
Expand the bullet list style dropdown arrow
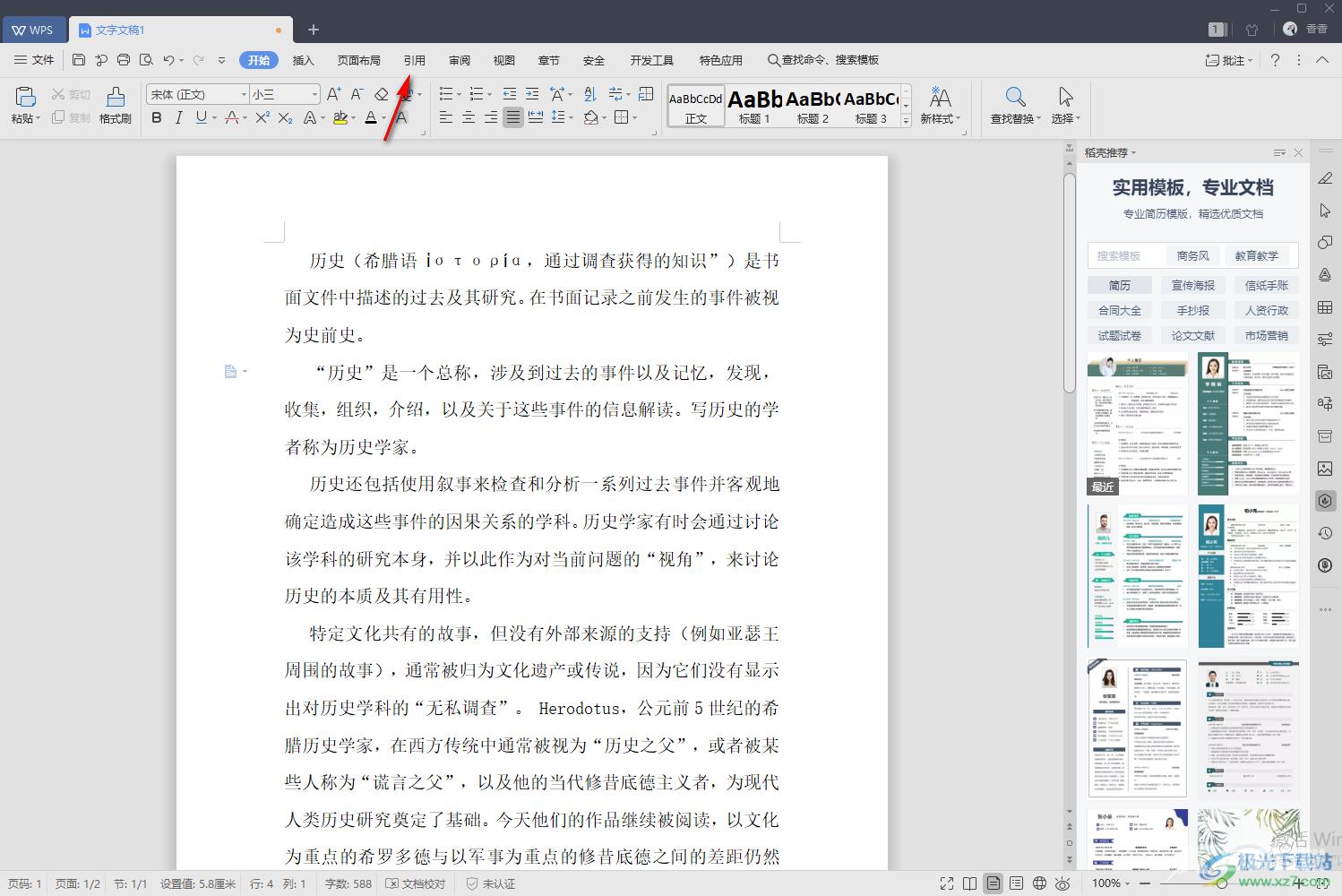[458, 94]
